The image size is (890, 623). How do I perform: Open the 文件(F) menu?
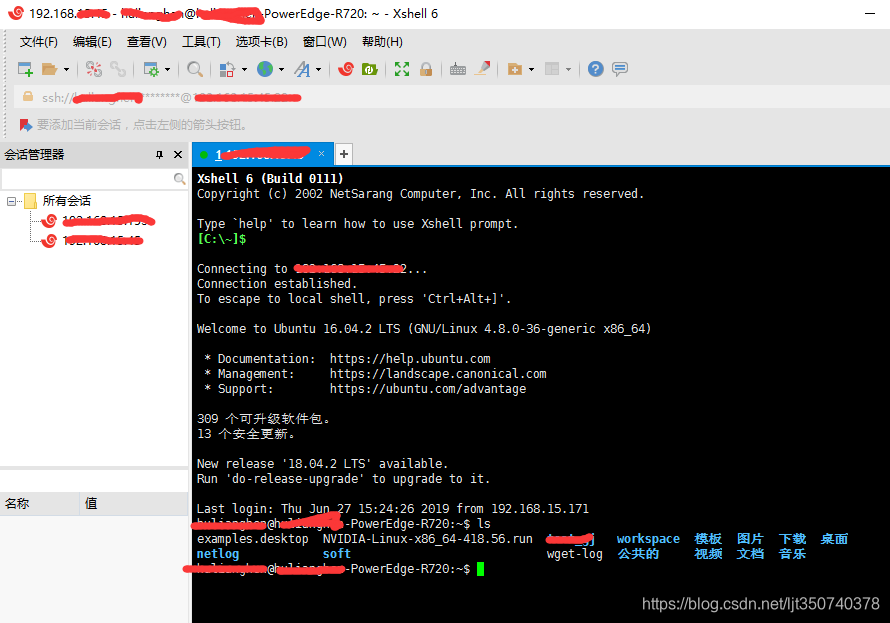click(39, 42)
